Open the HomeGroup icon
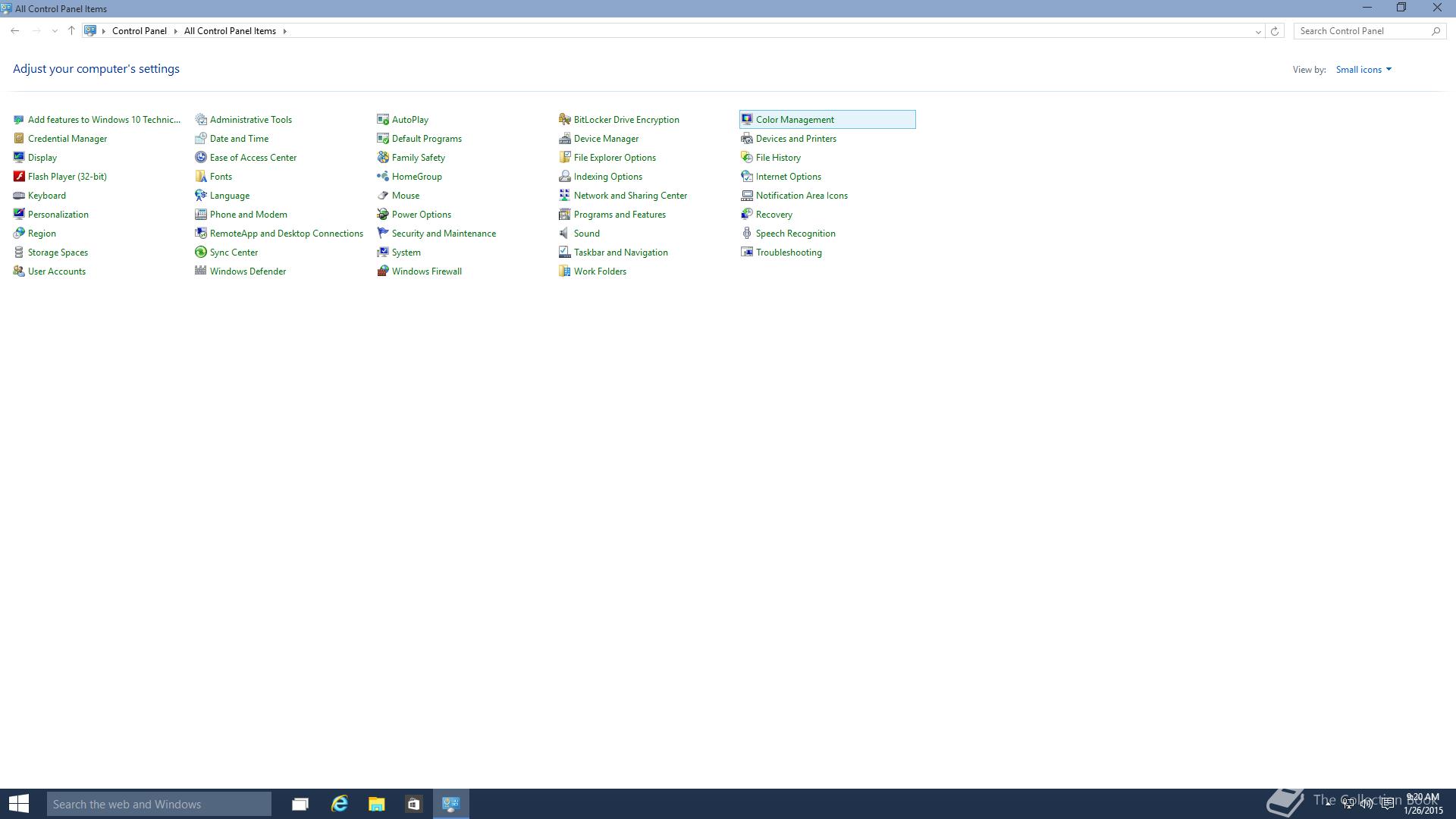This screenshot has width=1456, height=819. click(x=383, y=176)
